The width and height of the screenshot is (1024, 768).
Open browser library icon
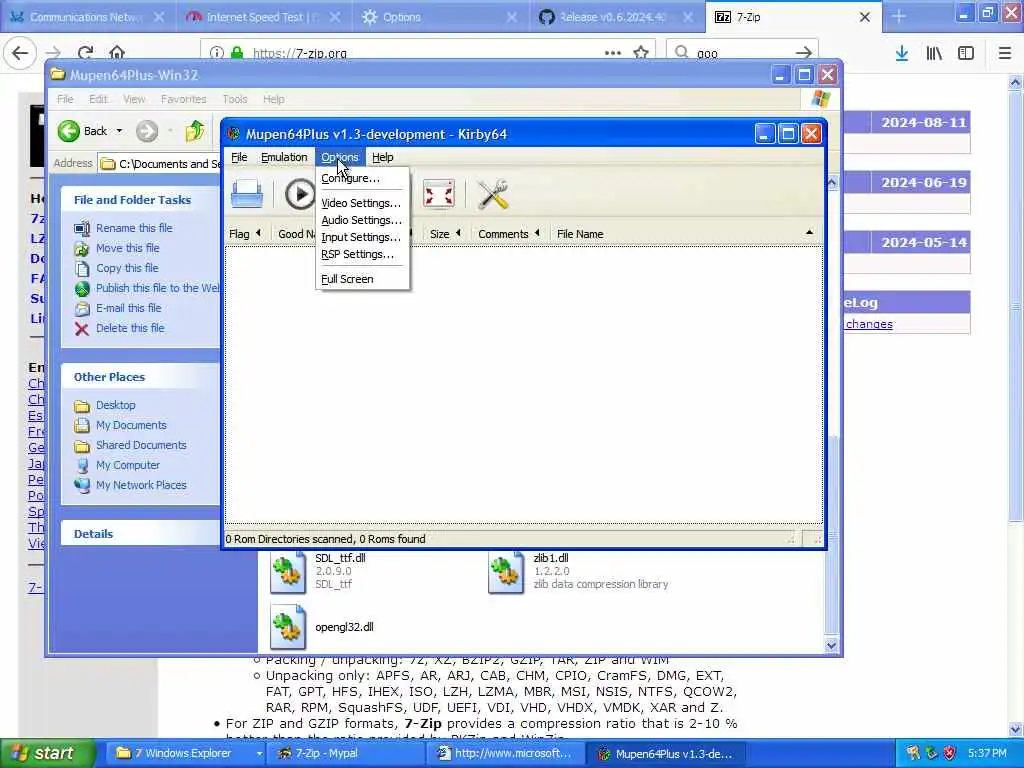tap(934, 53)
